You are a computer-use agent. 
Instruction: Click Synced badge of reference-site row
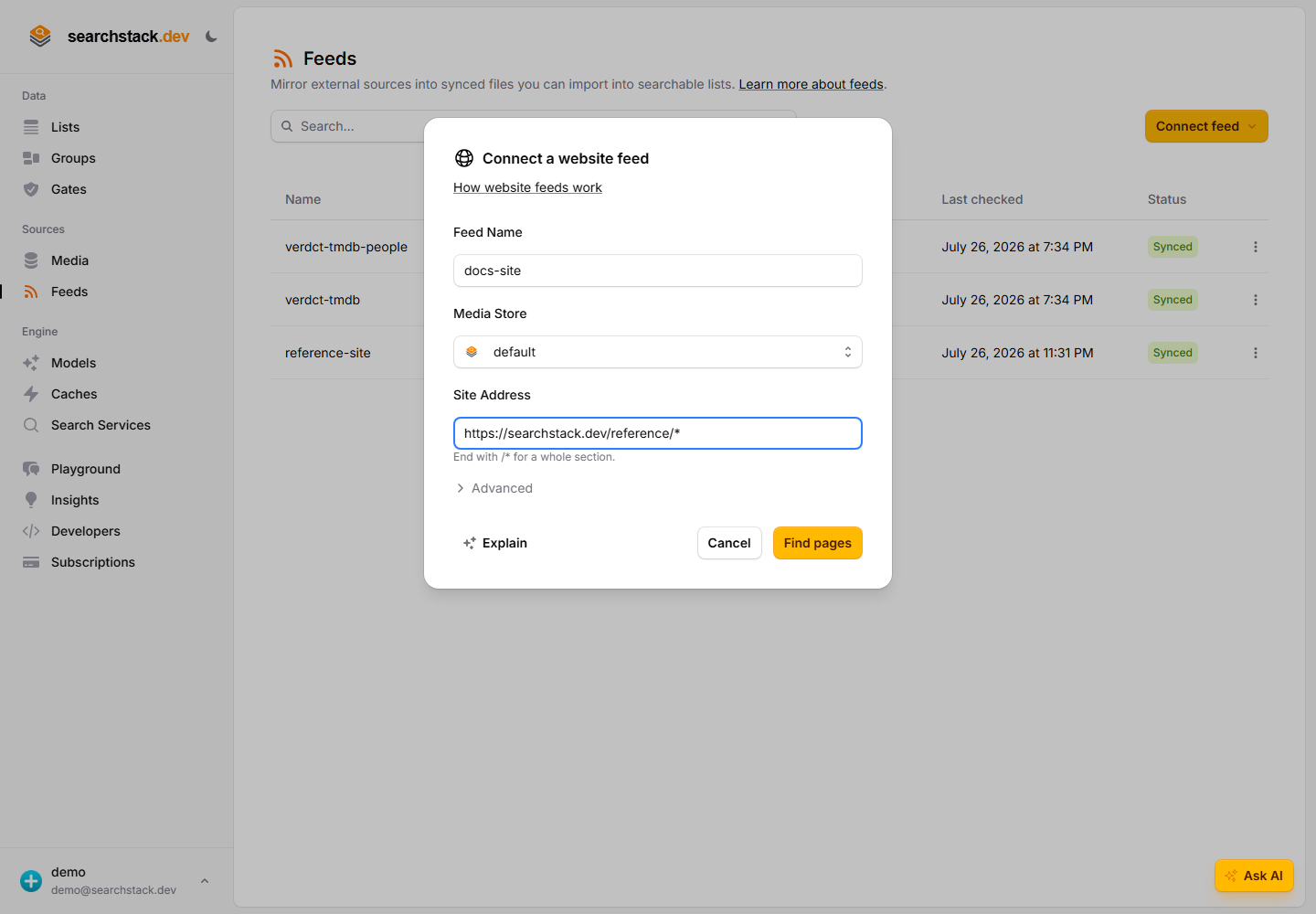pos(1173,353)
